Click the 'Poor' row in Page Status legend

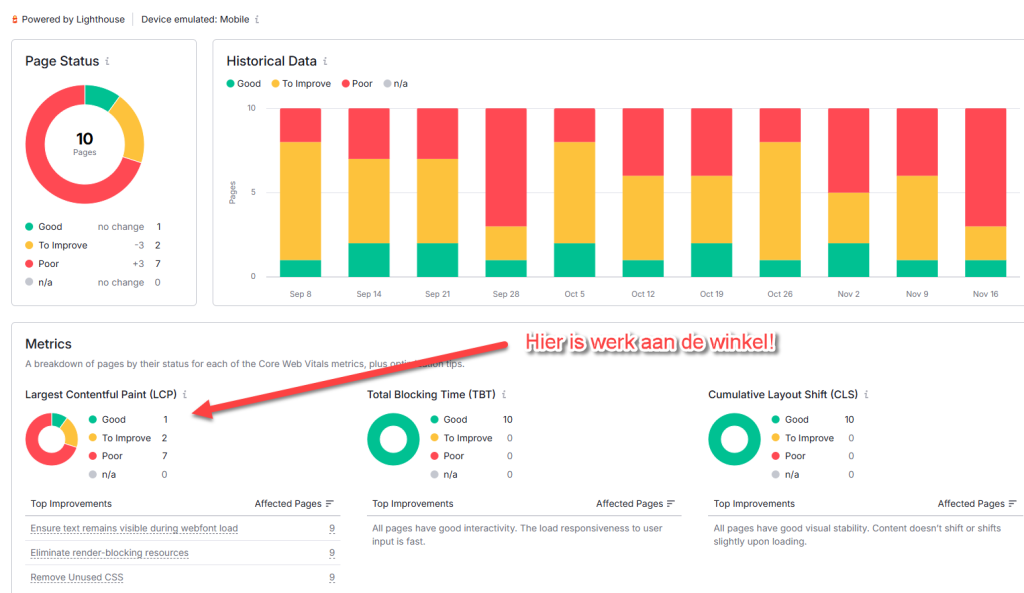(x=93, y=264)
